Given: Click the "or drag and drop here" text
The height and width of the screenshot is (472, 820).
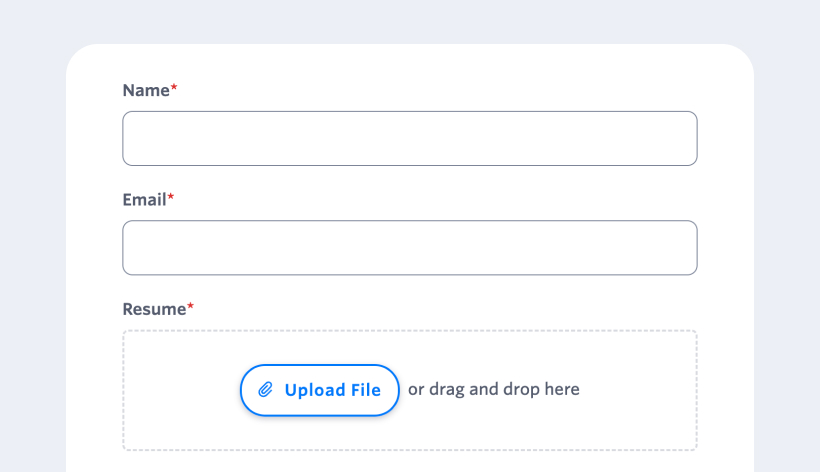Looking at the screenshot, I should coord(493,389).
